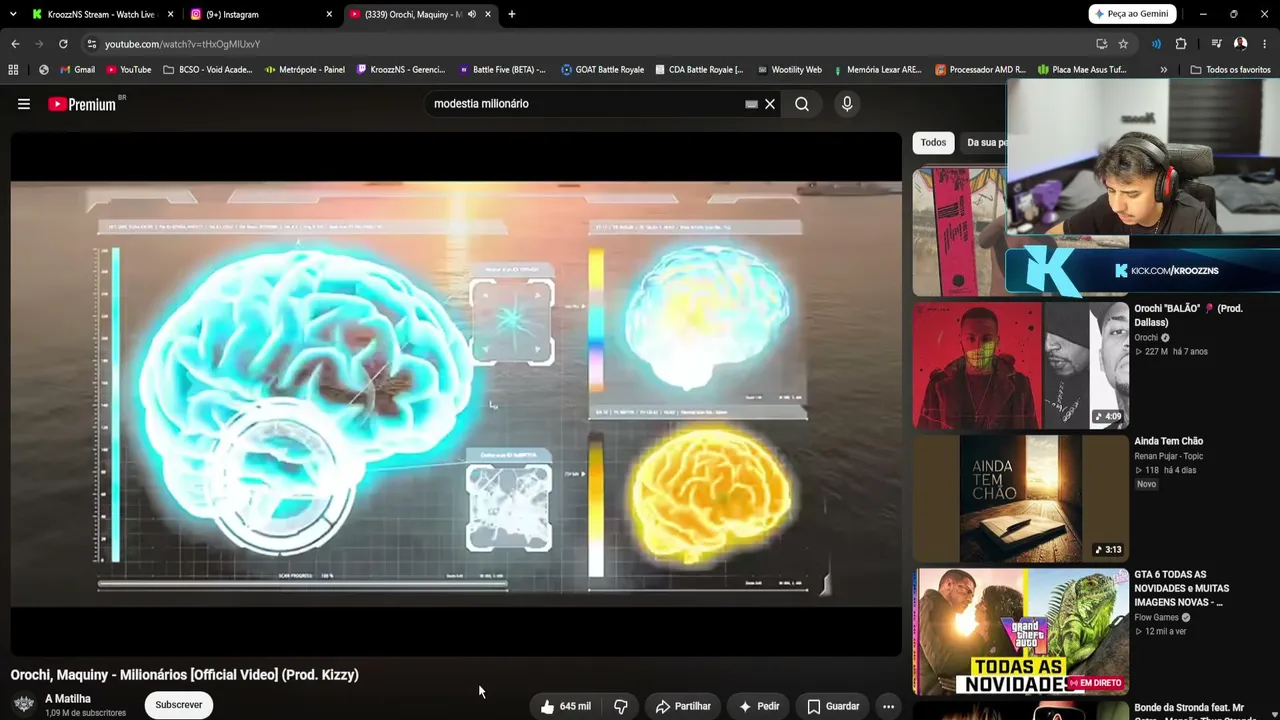Open the Chrome profile avatar

[x=1240, y=44]
